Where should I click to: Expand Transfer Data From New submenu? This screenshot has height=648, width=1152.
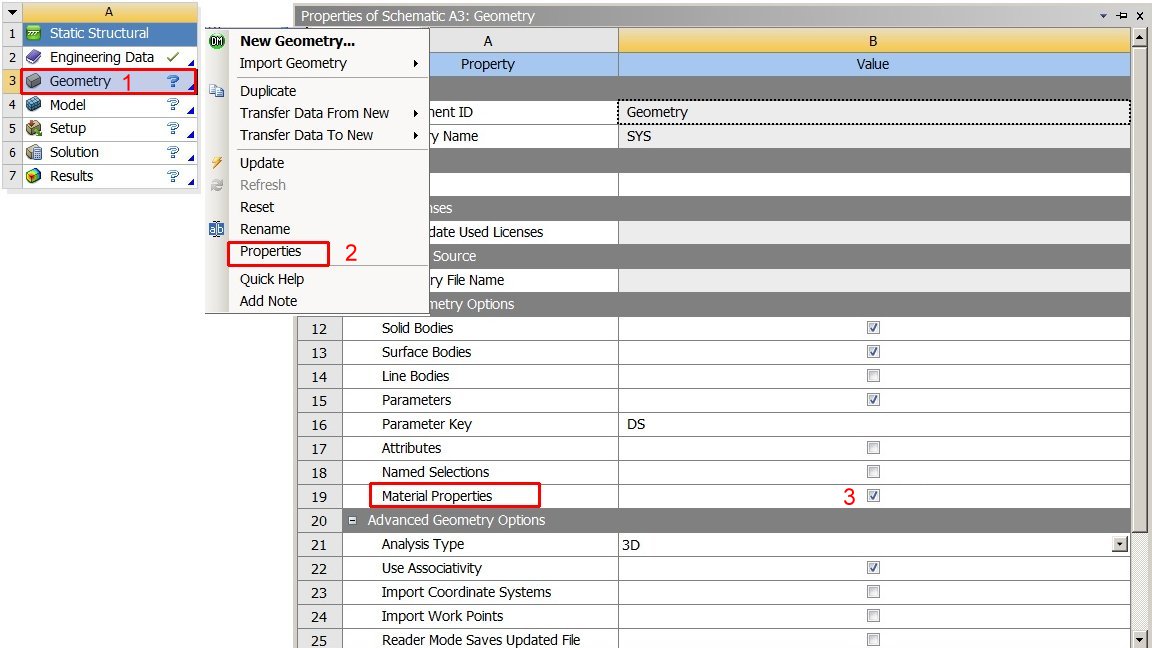416,113
